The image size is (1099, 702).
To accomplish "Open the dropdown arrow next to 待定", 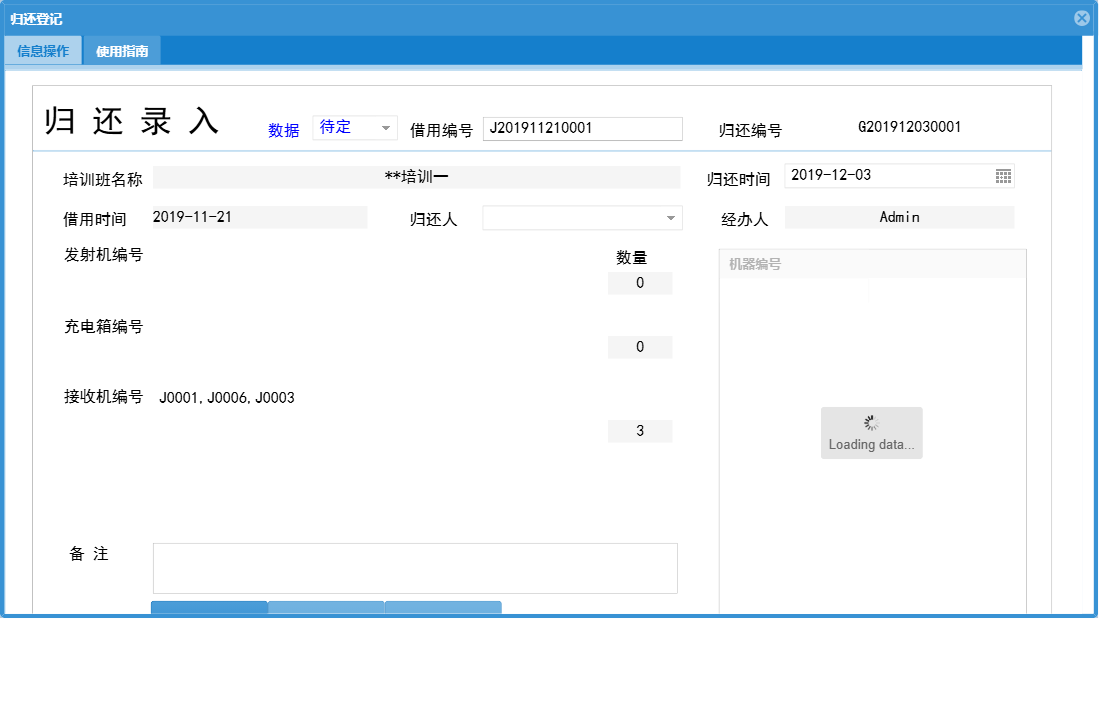I will coord(386,127).
